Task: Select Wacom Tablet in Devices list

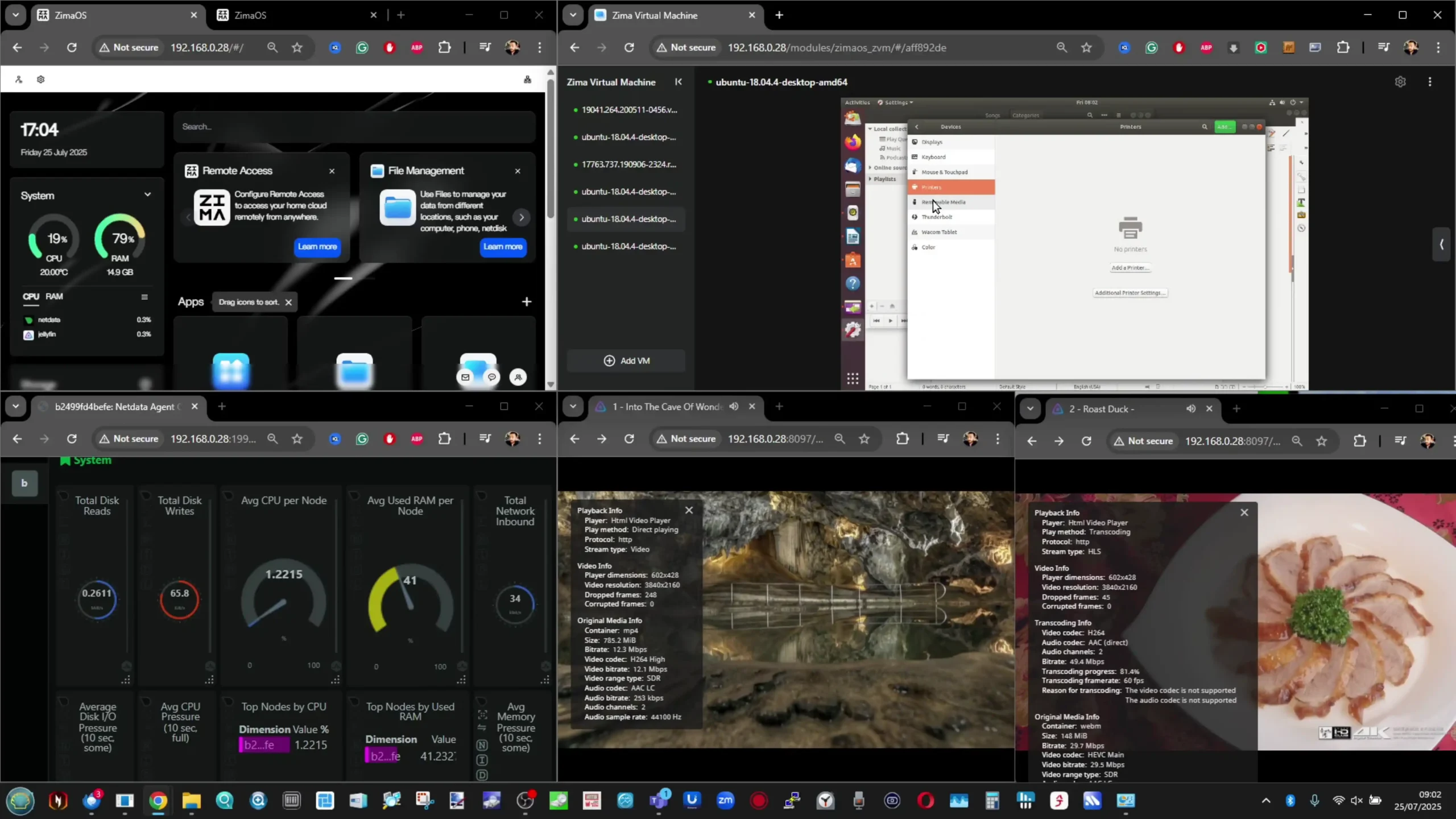Action: point(951,232)
